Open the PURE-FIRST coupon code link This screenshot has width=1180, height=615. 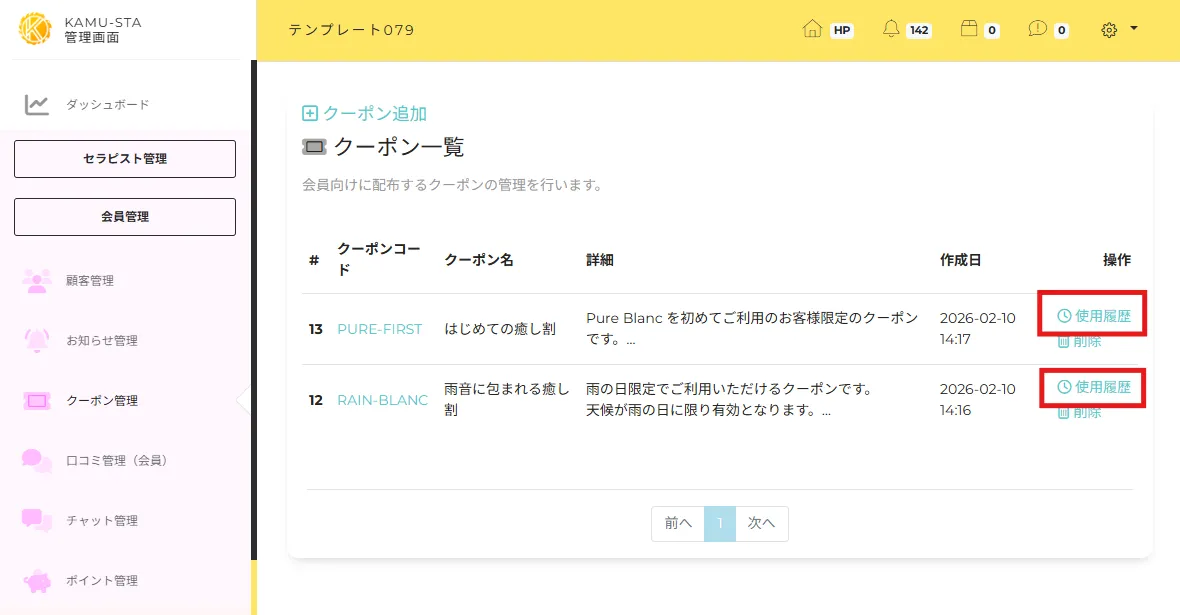[379, 329]
